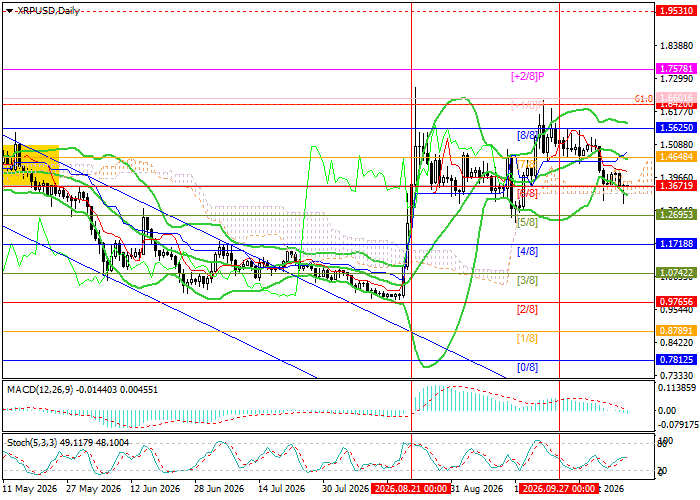Click the pink 1.66016 price label
700x500 pixels.
(x=676, y=97)
